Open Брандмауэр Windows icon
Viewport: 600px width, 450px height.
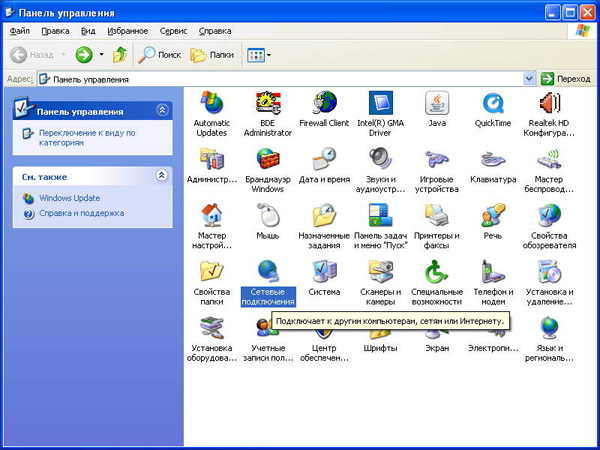pos(268,159)
